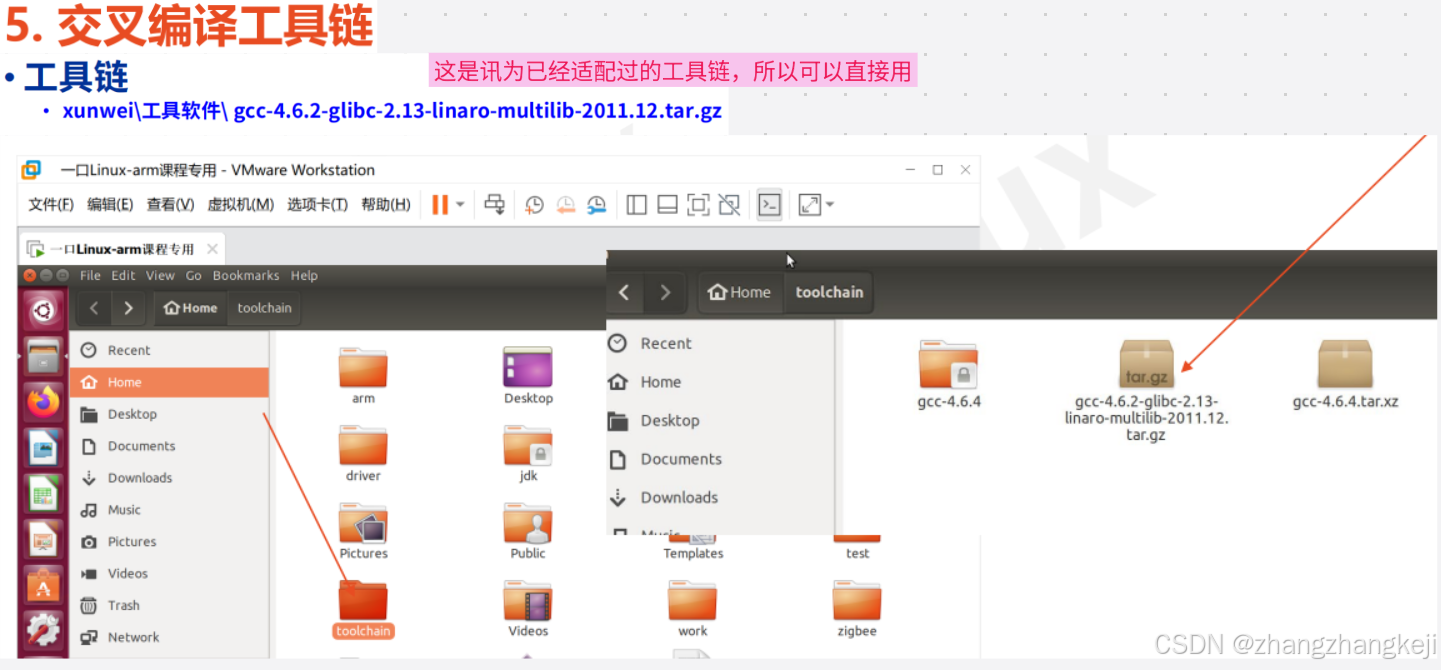Select Downloads in the enlarged view sidebar
Screen dimensions: 1441x670
(720, 497)
